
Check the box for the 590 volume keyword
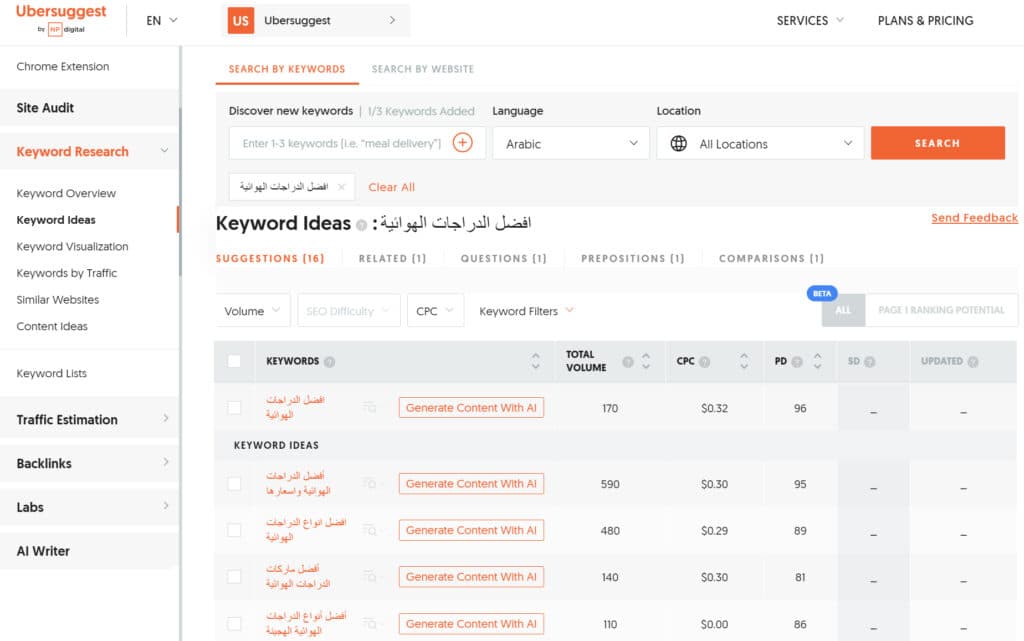tap(234, 484)
